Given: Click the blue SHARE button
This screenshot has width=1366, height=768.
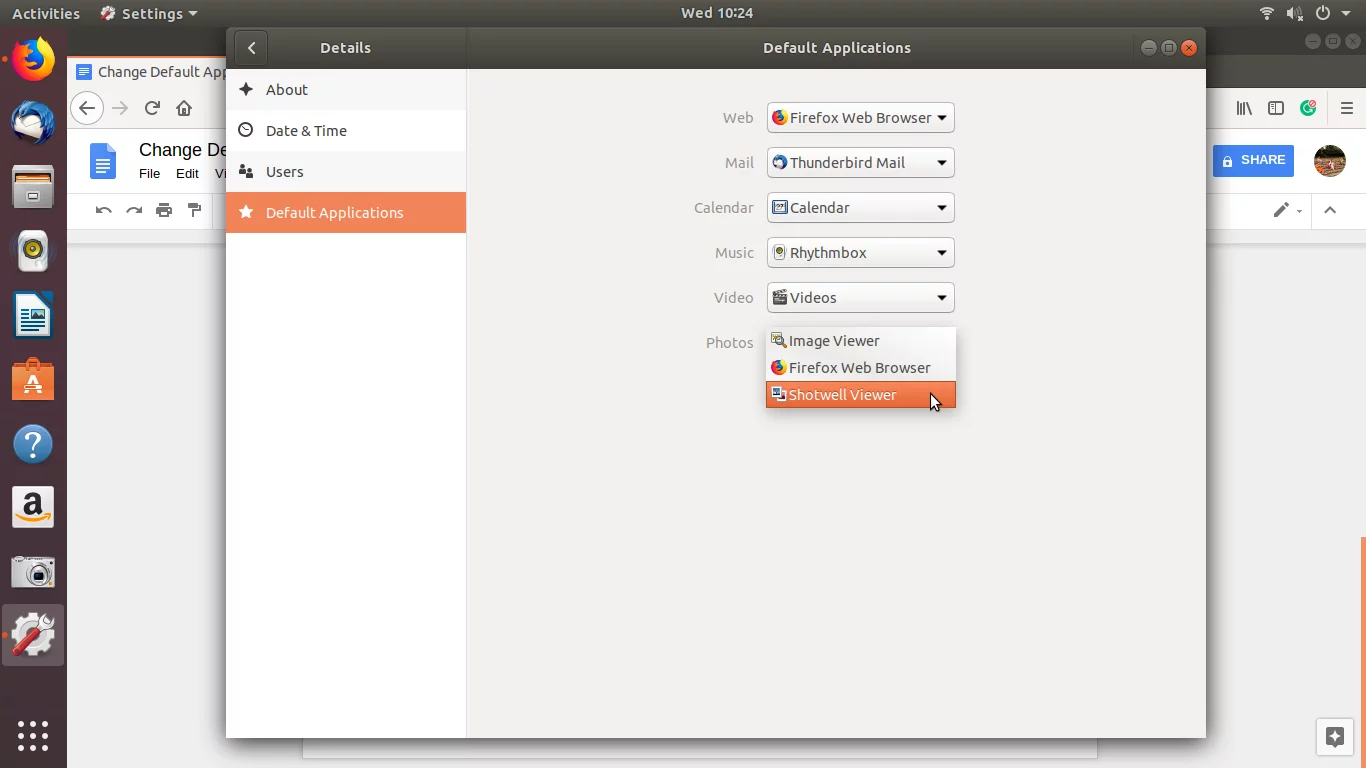Looking at the screenshot, I should point(1253,160).
